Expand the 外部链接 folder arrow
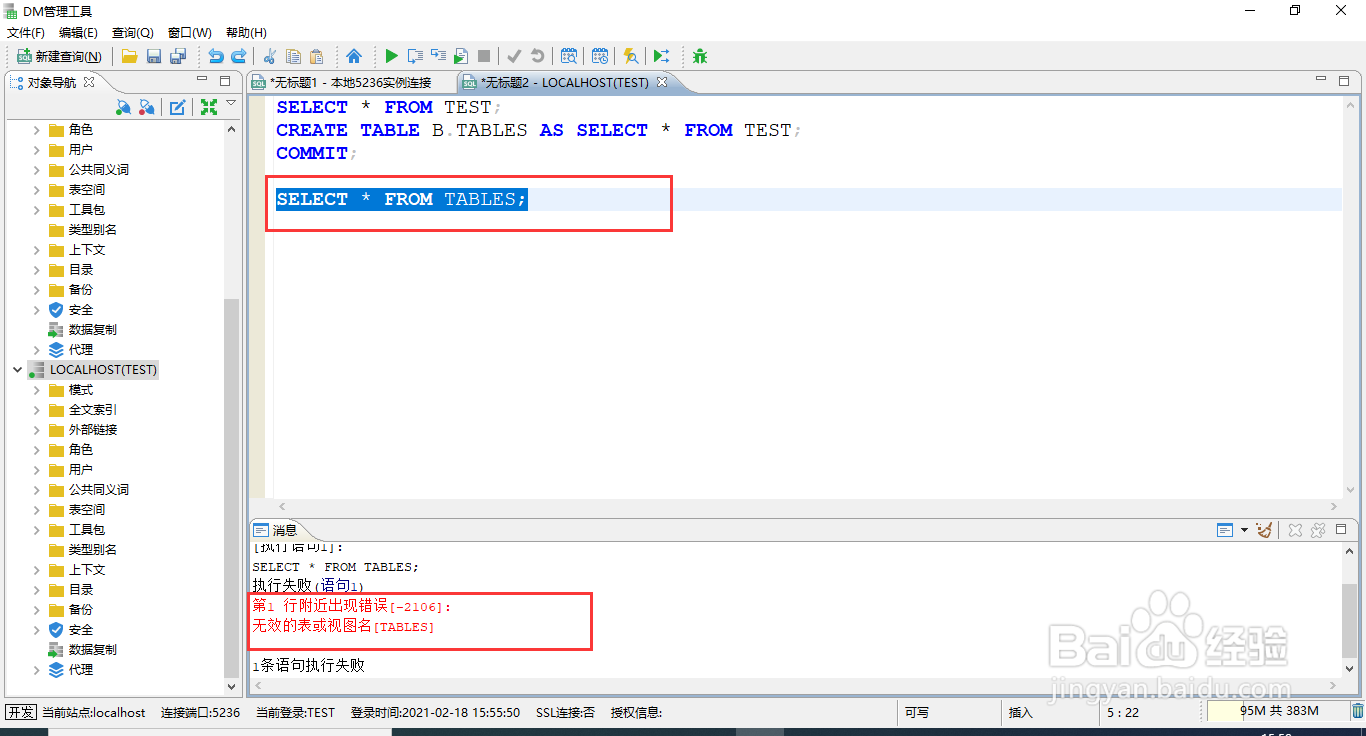The image size is (1366, 736). pos(37,430)
